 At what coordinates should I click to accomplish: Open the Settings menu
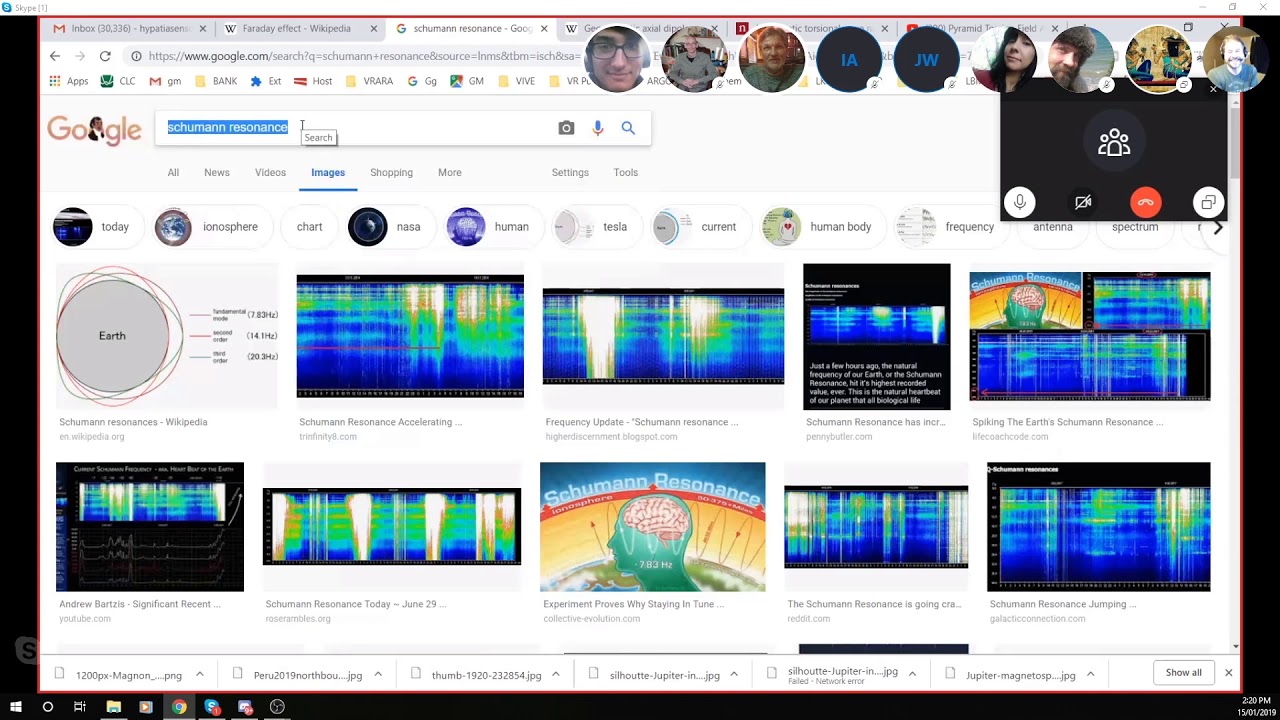(570, 173)
